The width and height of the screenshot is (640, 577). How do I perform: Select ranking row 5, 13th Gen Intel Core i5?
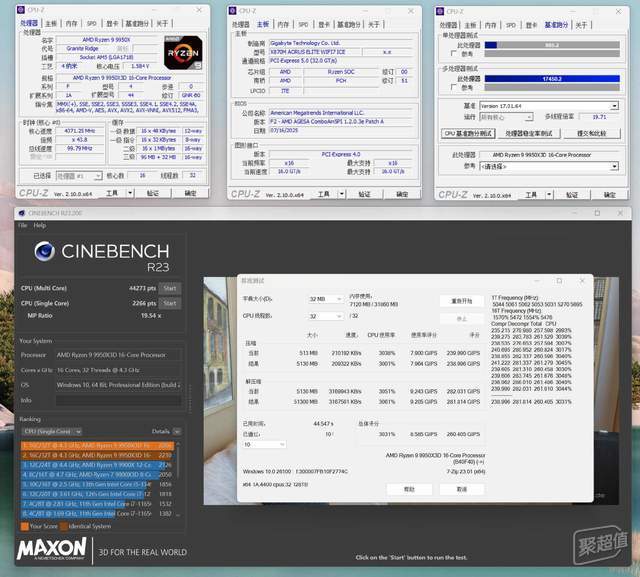tap(98, 484)
